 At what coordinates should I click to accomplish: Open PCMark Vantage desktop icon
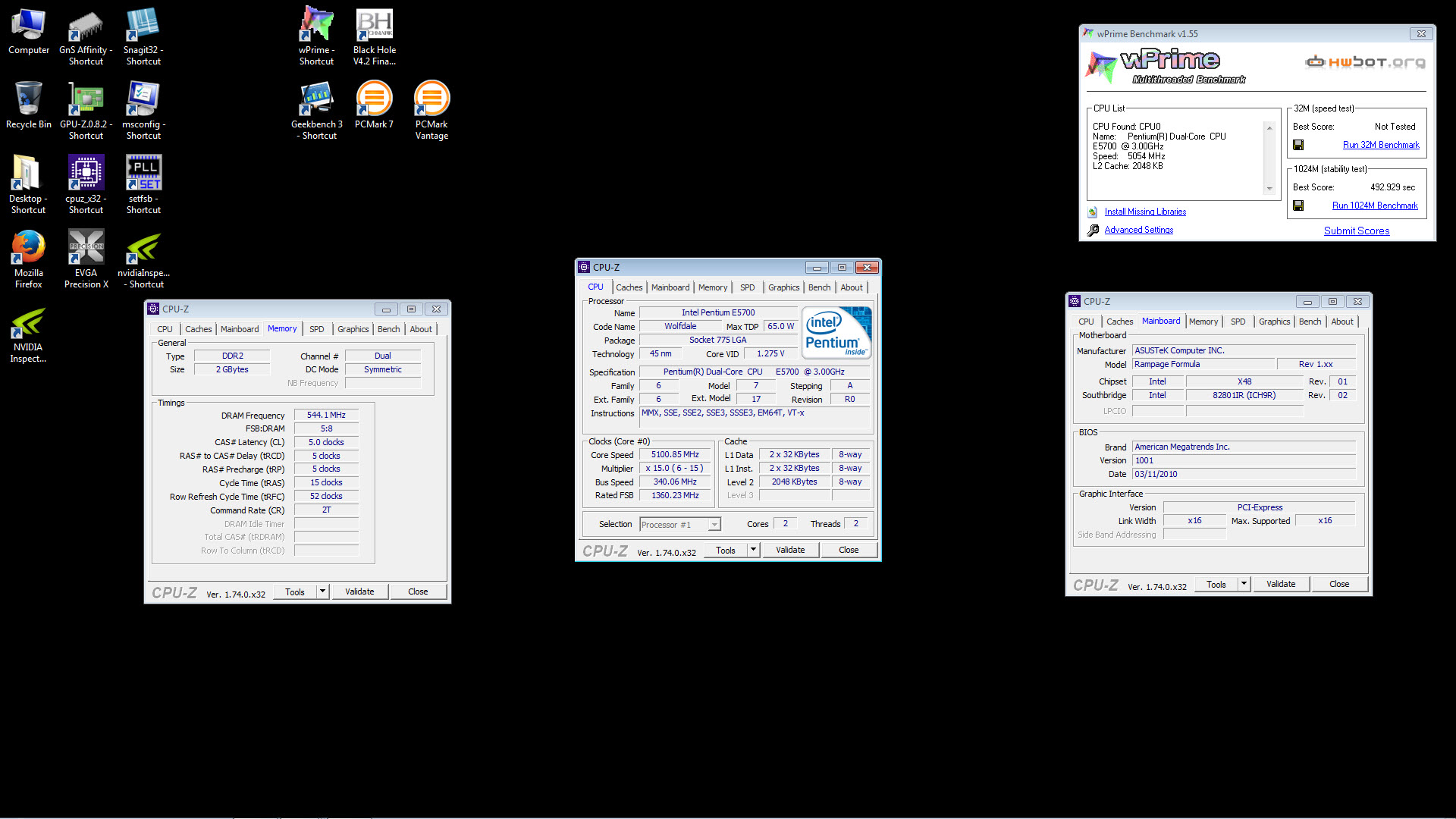point(431,111)
